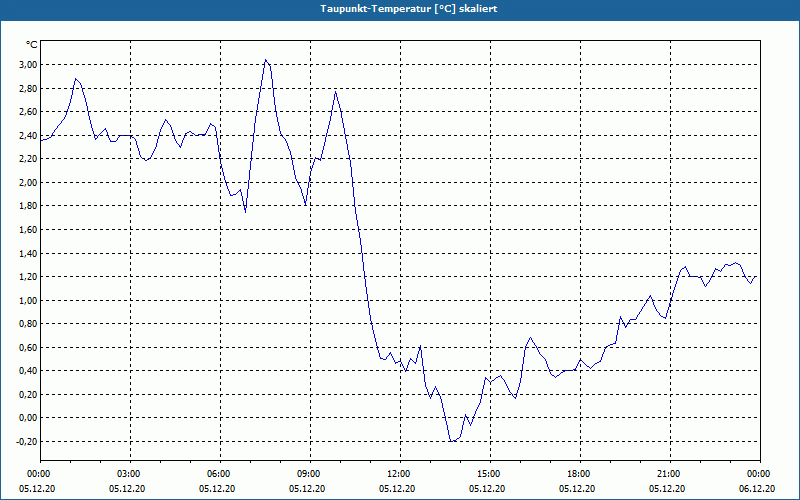Click the 2,00 y-axis value
Image resolution: width=800 pixels, height=500 pixels.
(29, 183)
